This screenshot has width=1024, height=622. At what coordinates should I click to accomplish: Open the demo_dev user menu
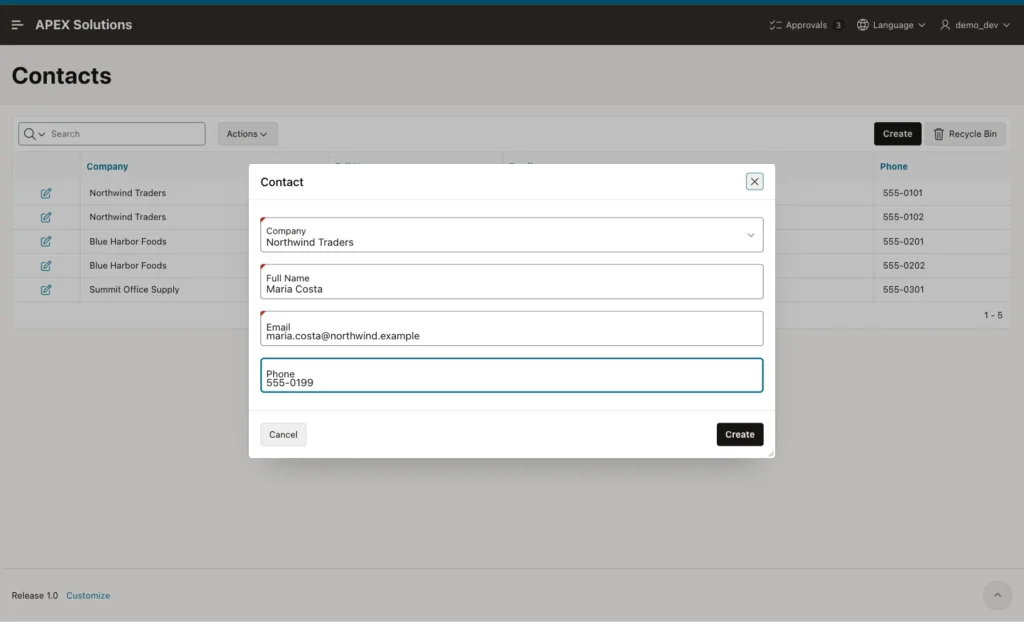pos(975,25)
